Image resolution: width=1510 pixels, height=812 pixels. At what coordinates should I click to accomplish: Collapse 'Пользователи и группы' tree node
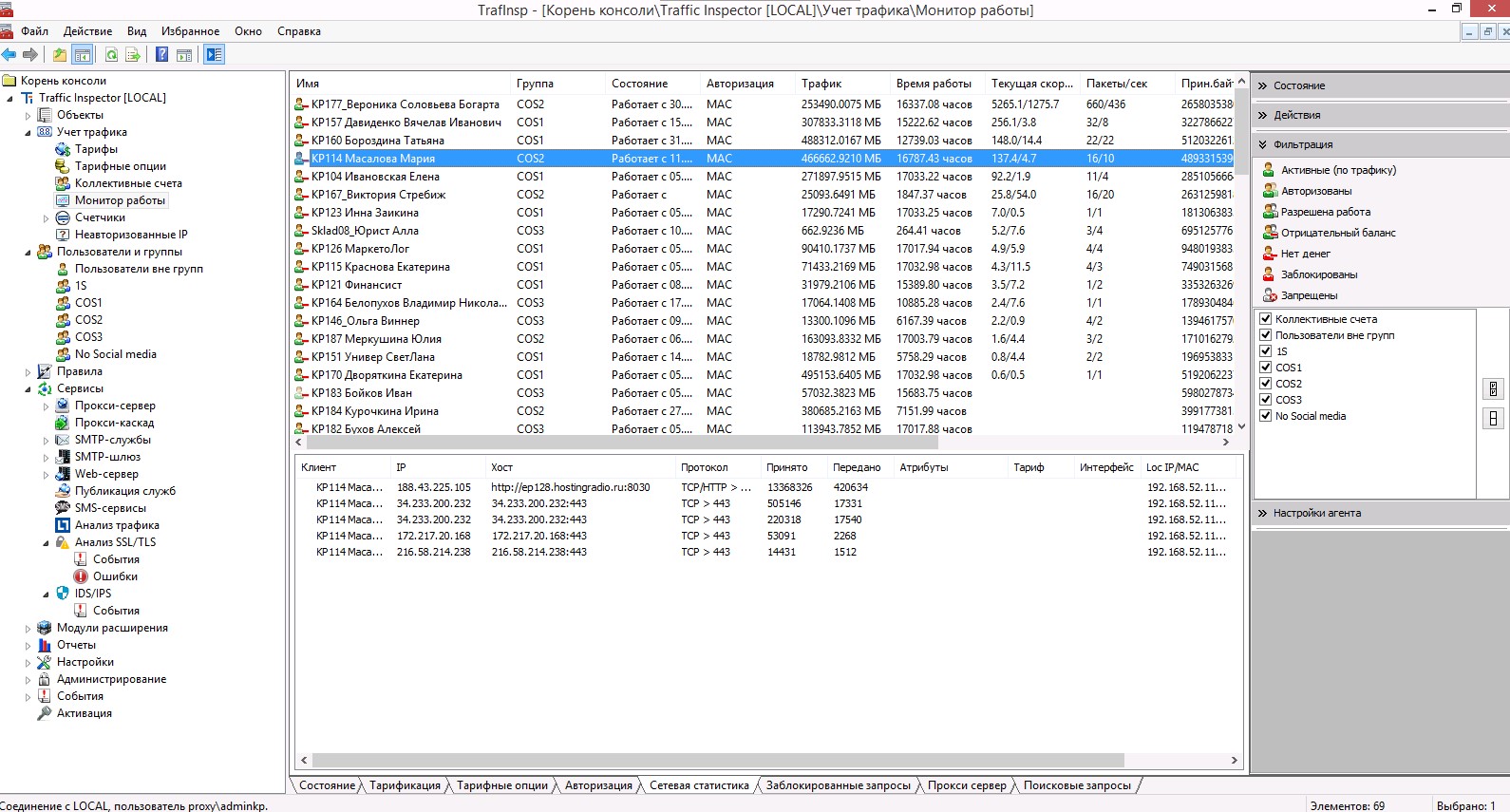(28, 252)
